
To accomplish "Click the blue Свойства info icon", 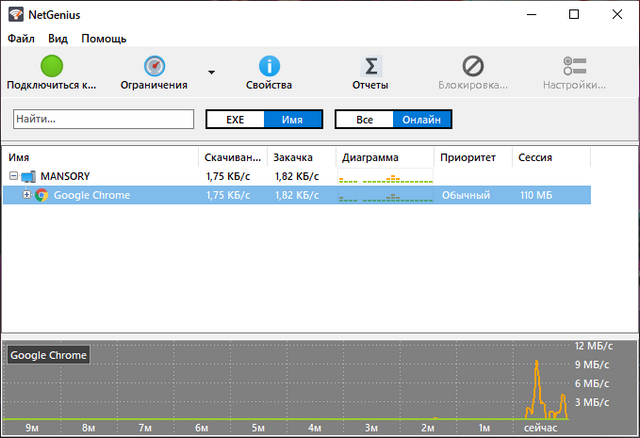I will pos(269,66).
